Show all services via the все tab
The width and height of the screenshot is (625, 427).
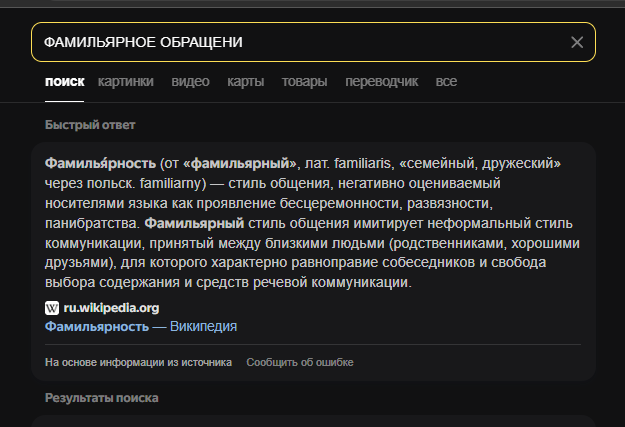446,81
